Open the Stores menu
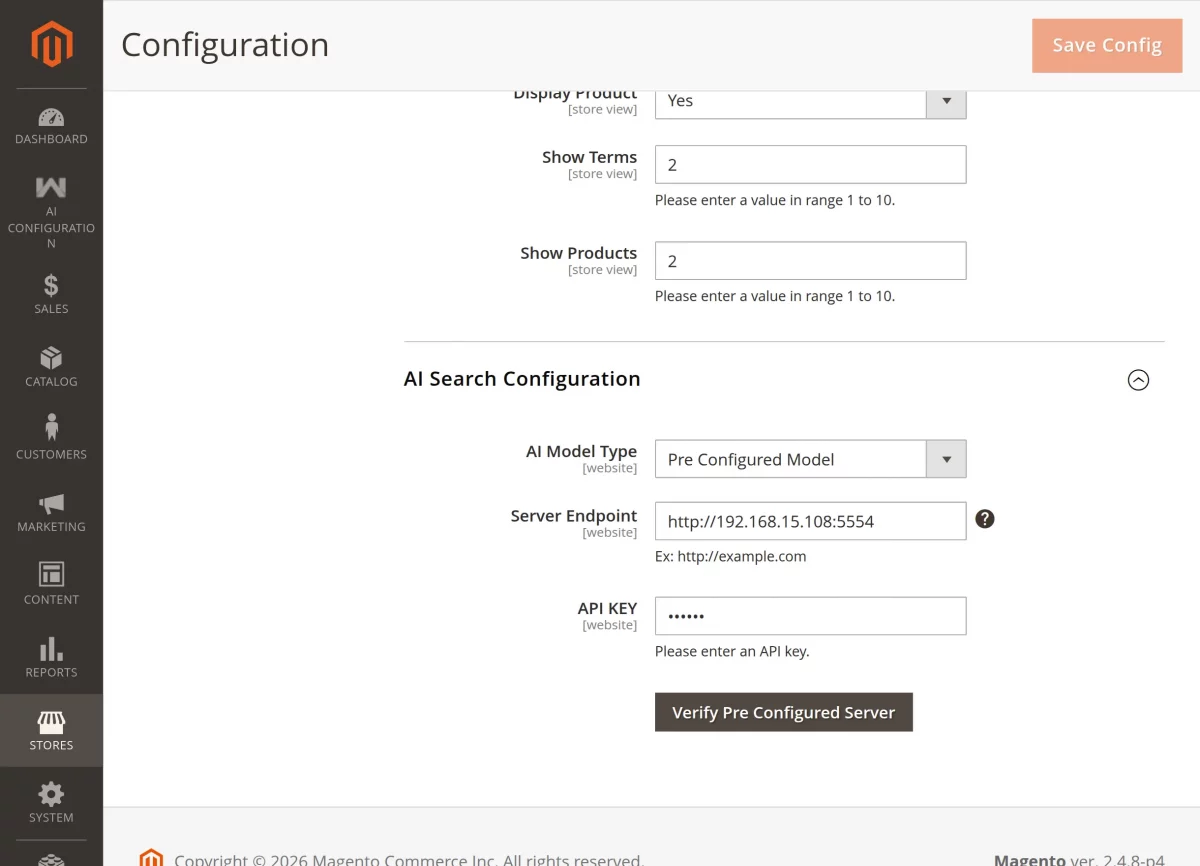Screen dimensions: 1200x866 [x=51, y=730]
